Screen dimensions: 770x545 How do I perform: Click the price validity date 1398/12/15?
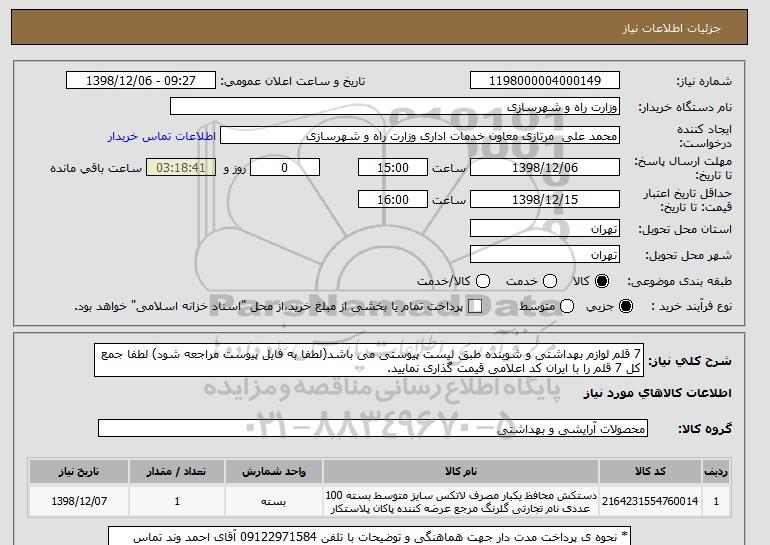point(545,199)
